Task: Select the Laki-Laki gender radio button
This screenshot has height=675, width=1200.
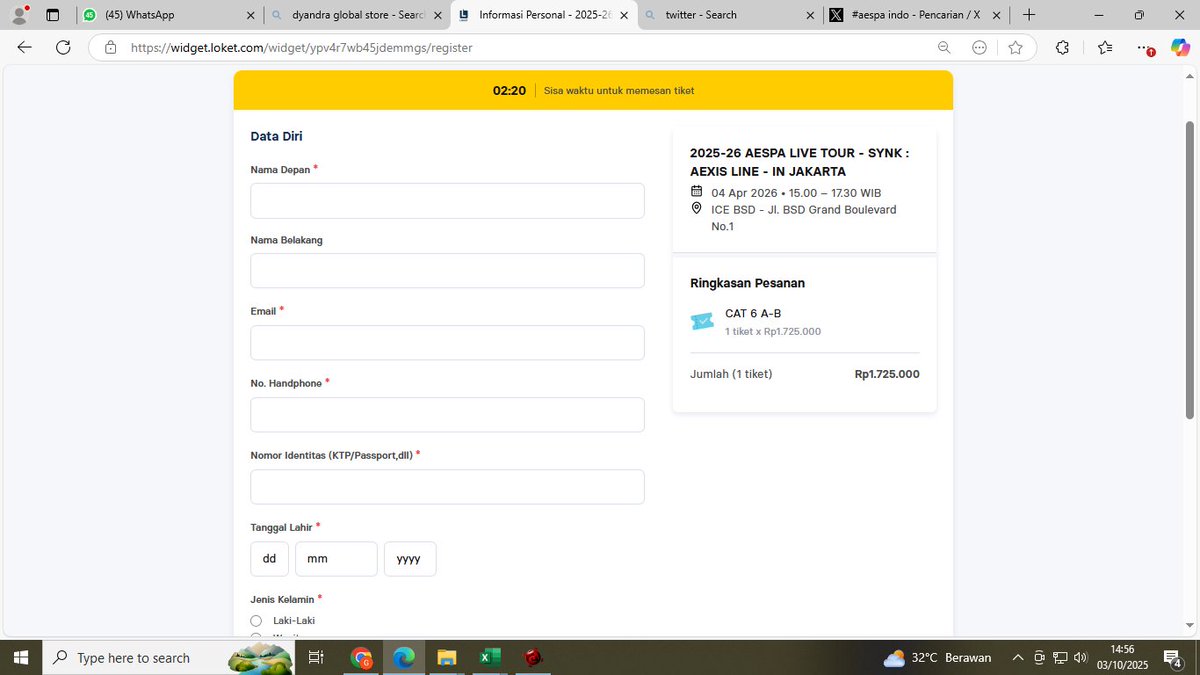Action: 256,620
